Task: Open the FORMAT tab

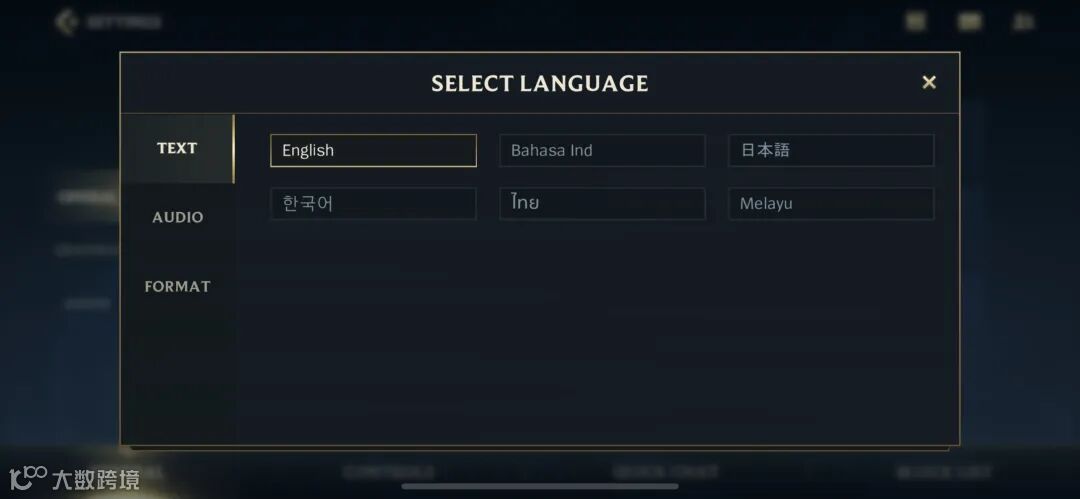Action: coord(178,286)
